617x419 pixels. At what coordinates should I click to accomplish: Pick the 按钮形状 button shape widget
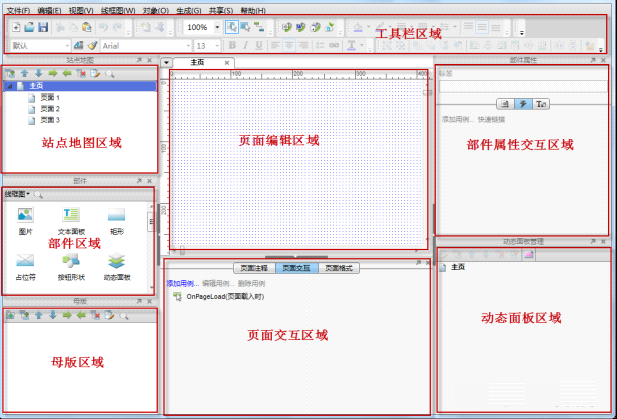[x=71, y=267]
